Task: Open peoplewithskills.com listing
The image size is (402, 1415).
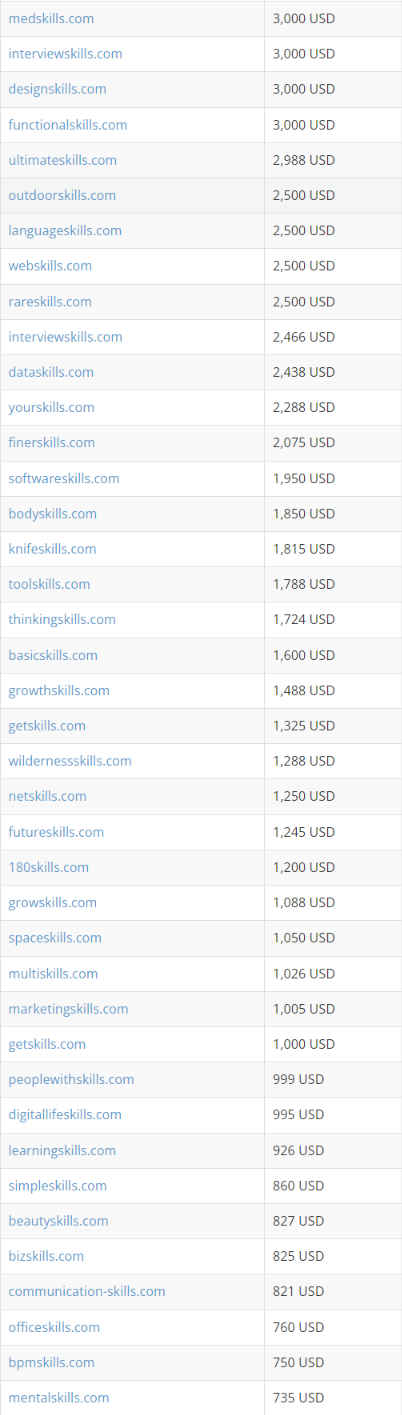Action: 71,1079
